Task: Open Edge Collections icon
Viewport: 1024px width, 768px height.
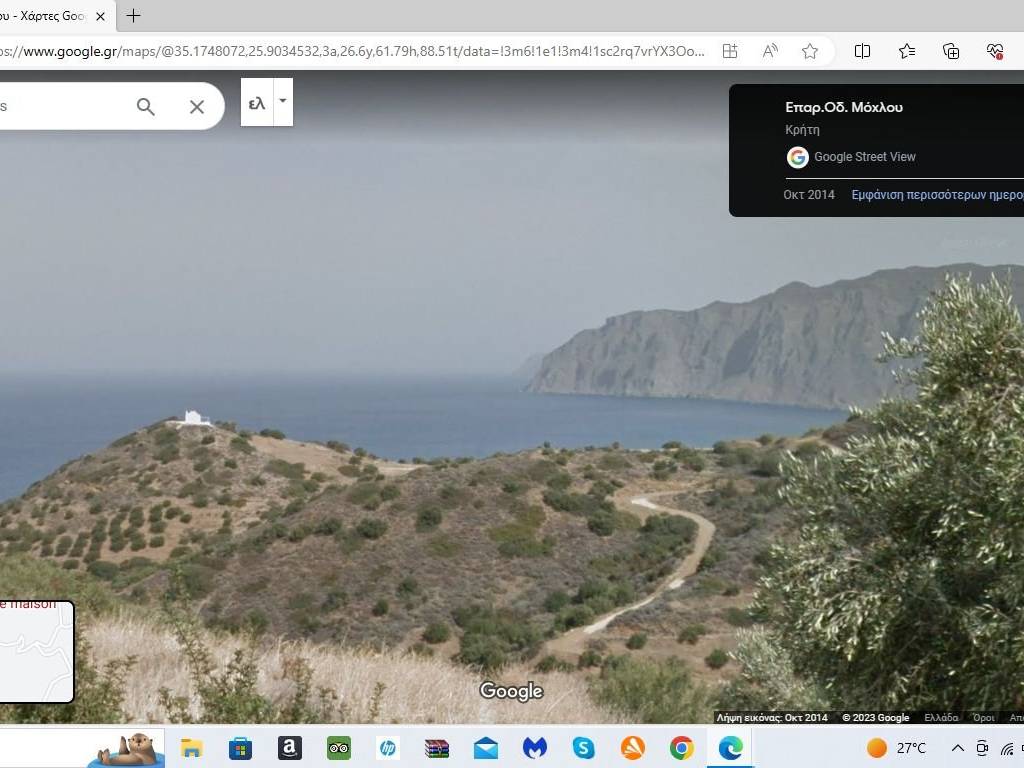Action: click(x=951, y=51)
